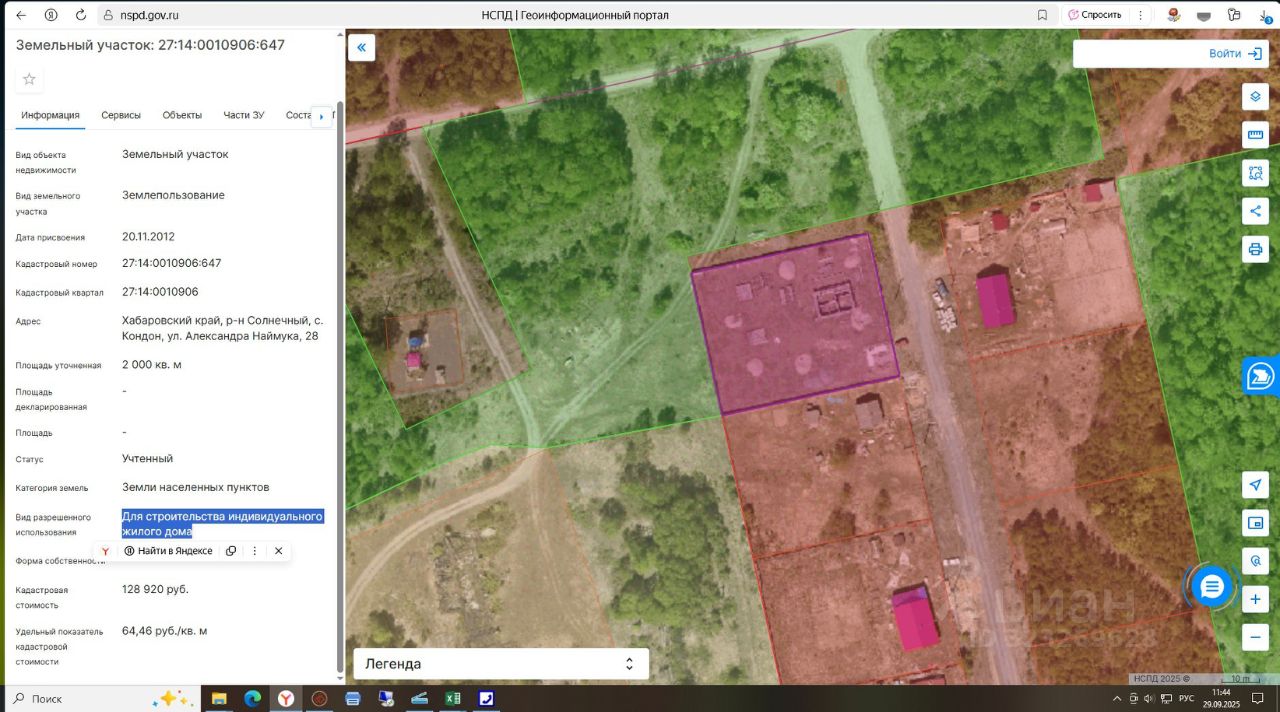Switch to the Сервисы tab
The height and width of the screenshot is (712, 1280).
click(121, 115)
